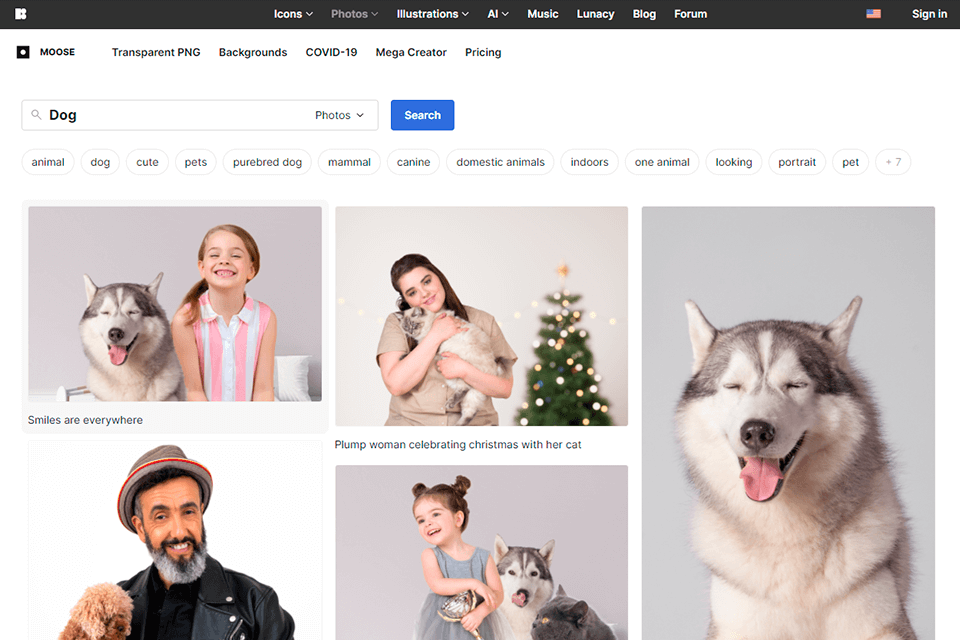Filter by mammal tag

349,162
